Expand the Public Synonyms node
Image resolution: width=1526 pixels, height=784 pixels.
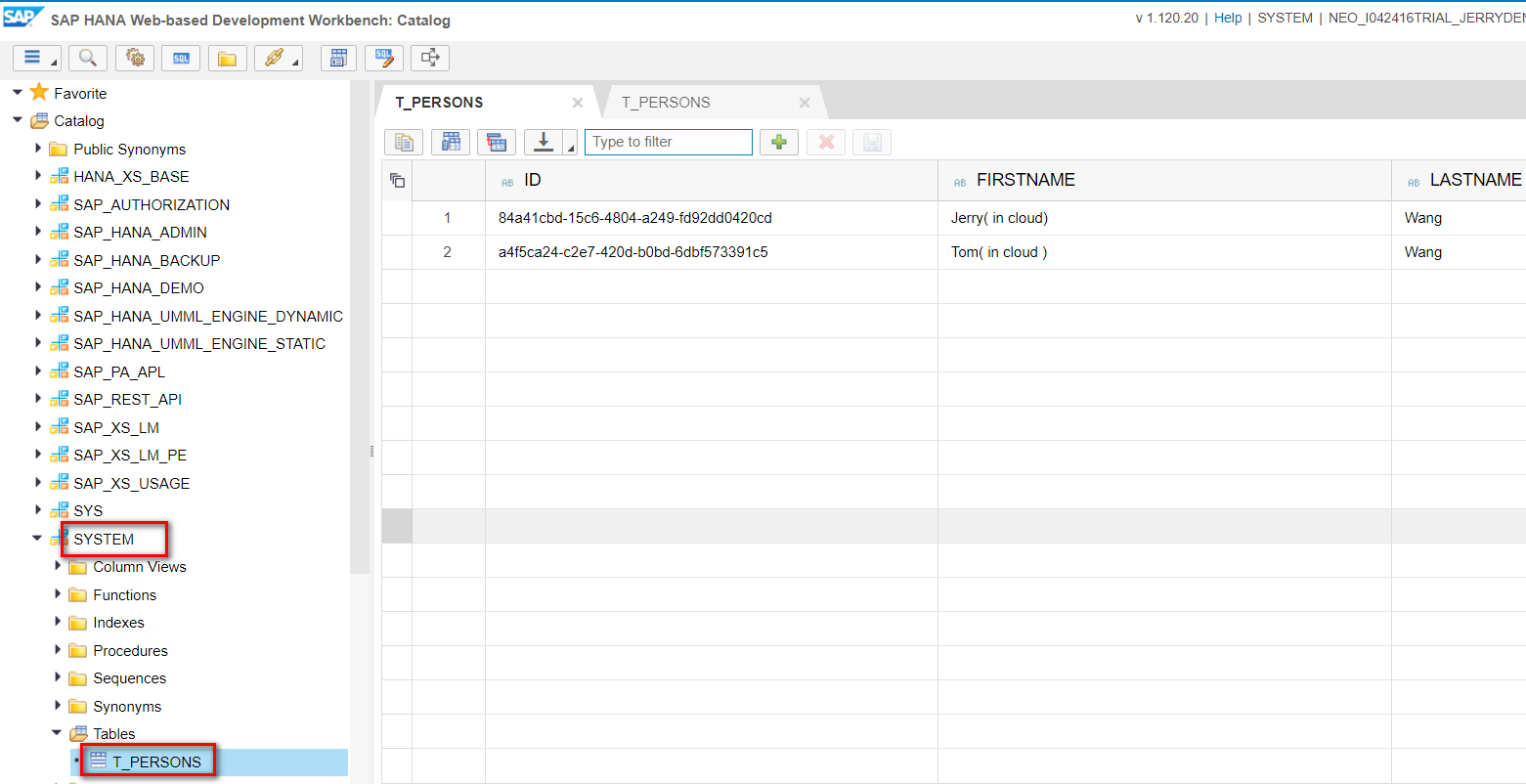[x=37, y=149]
